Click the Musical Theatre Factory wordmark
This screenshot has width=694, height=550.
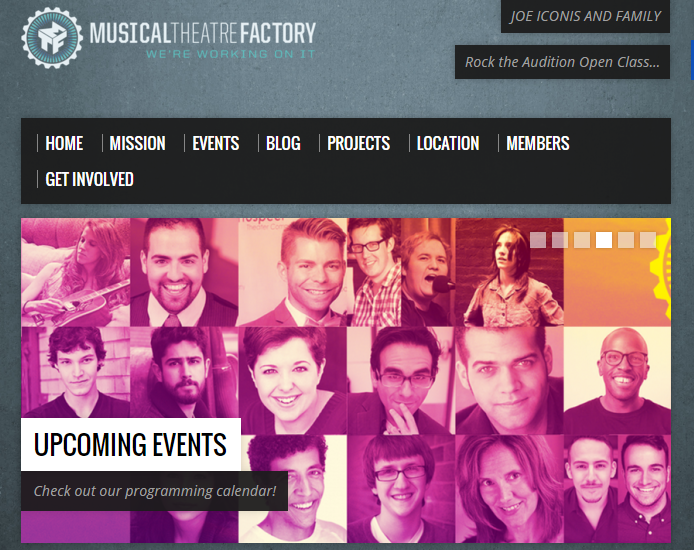point(203,33)
